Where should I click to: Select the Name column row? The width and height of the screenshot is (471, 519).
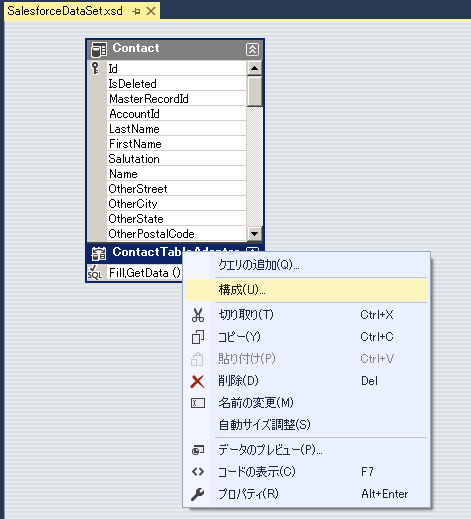pyautogui.click(x=176, y=174)
